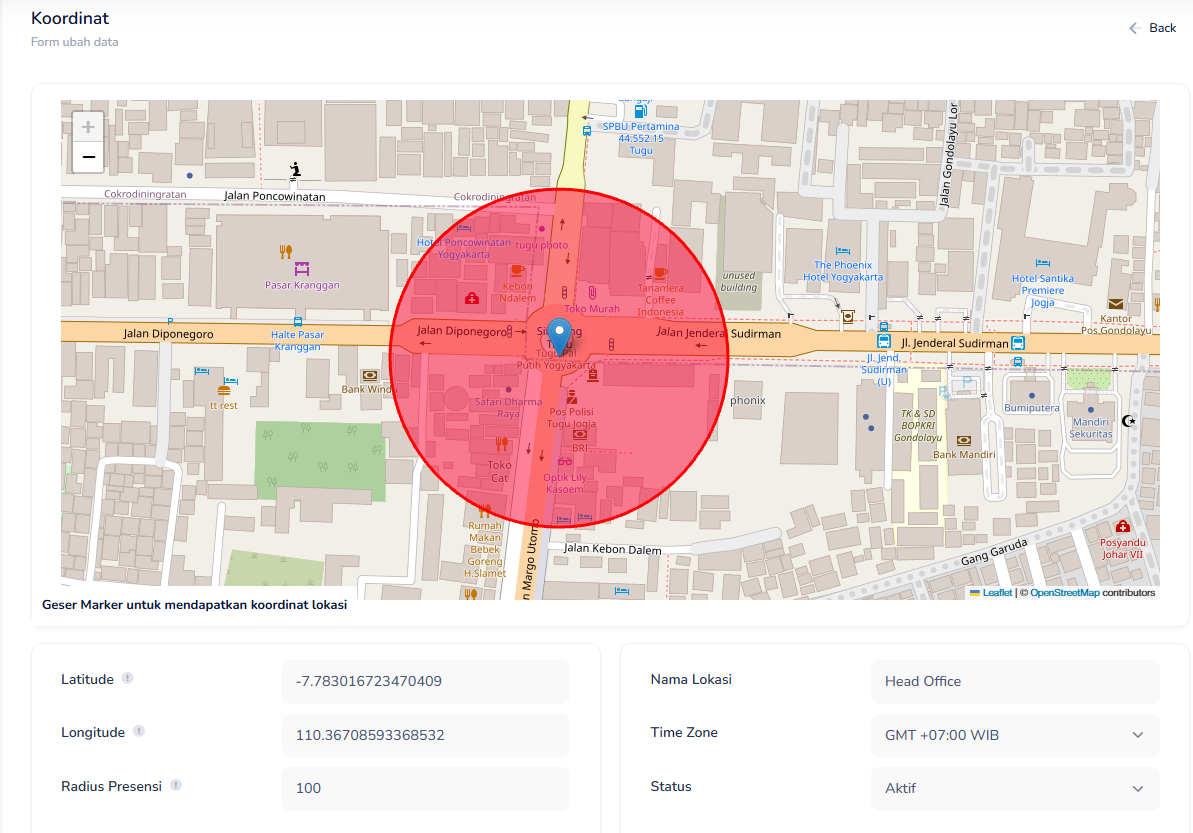Viewport: 1193px width, 833px height.
Task: Expand the GMT +07:00 WIB selector chevron
Action: point(1140,735)
